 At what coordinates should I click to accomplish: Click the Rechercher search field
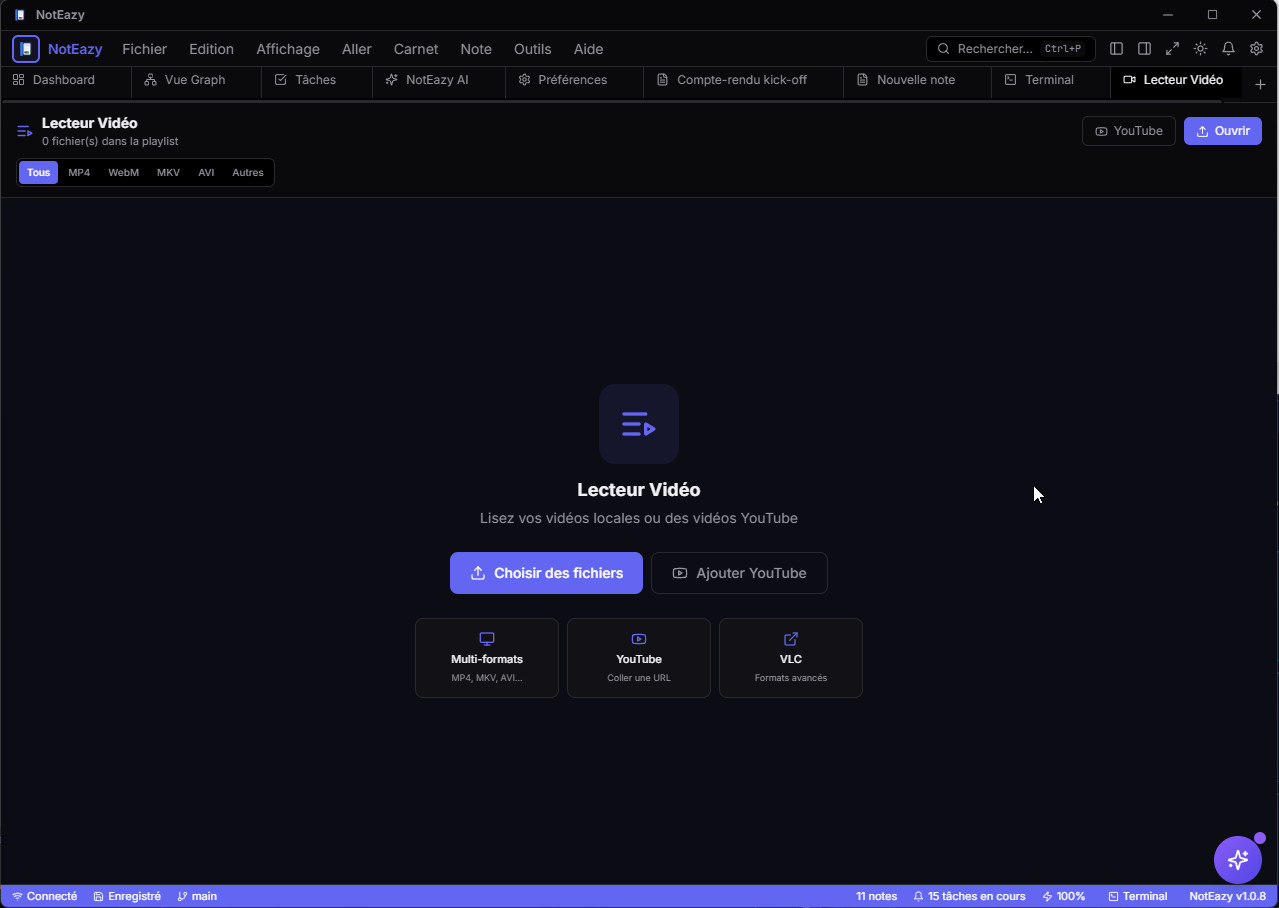click(1011, 49)
